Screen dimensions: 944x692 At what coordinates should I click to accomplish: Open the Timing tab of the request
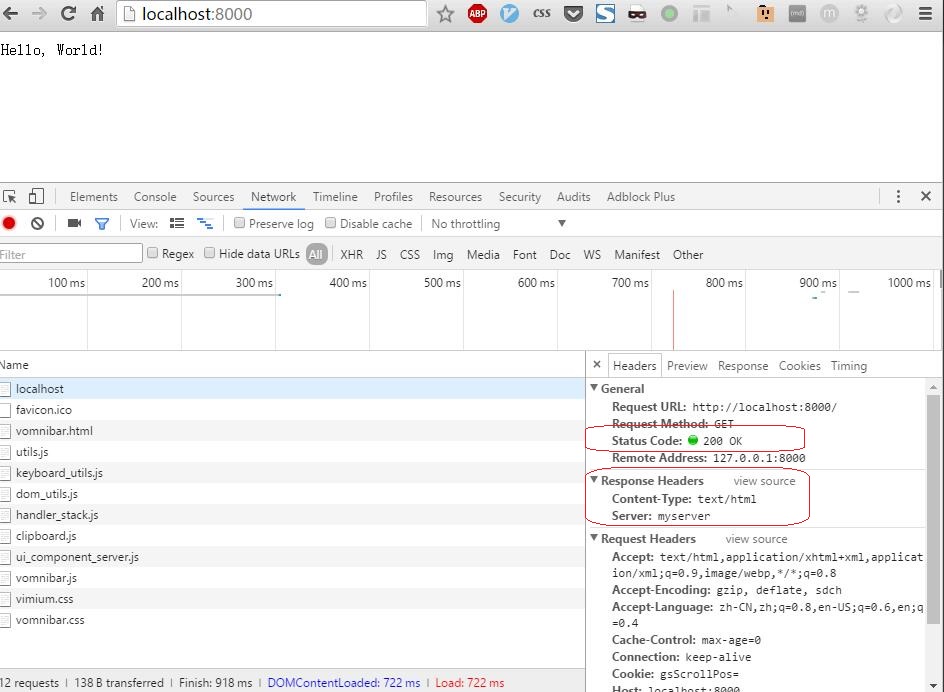tap(848, 366)
